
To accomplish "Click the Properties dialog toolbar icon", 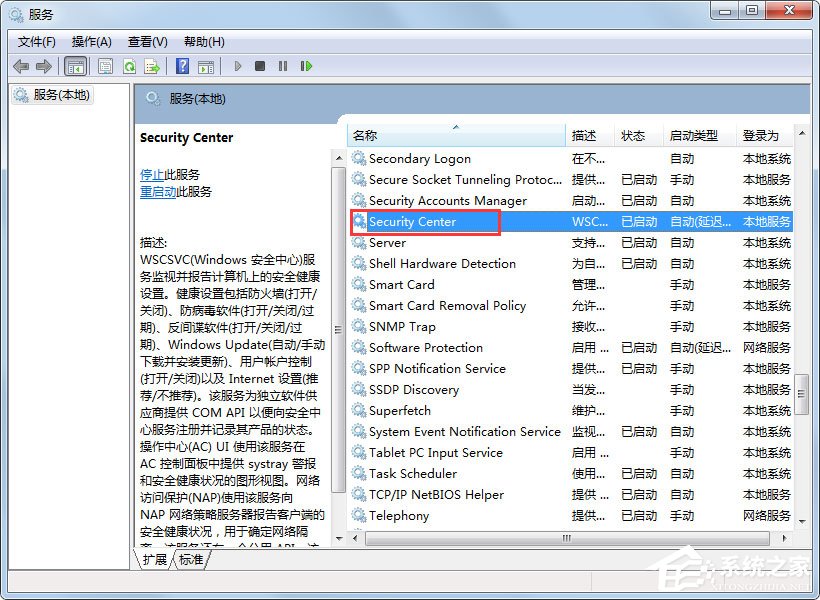I will [x=103, y=66].
